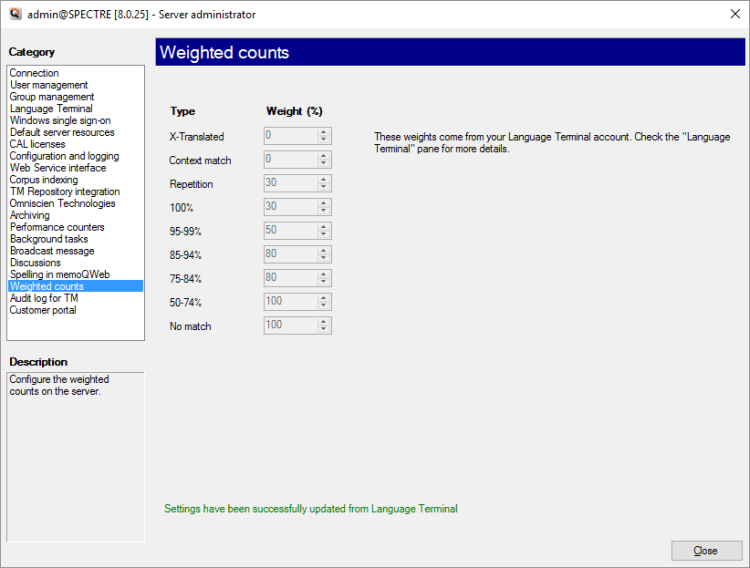
Task: Click the memoQ app icon in title bar
Action: click(14, 14)
